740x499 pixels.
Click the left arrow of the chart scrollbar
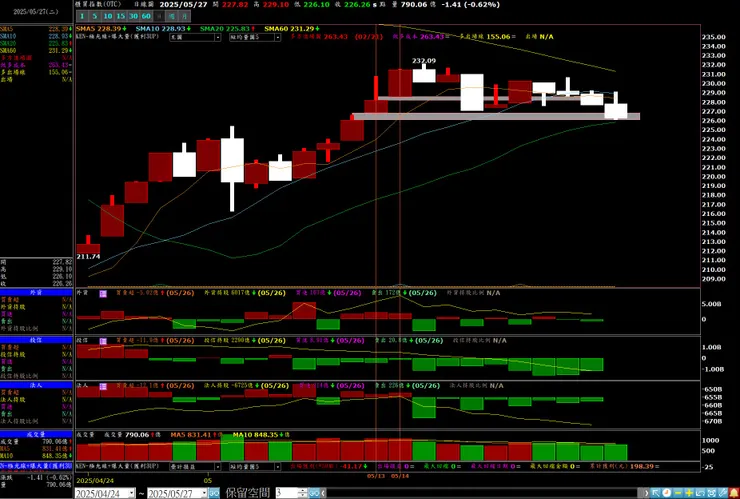323,493
